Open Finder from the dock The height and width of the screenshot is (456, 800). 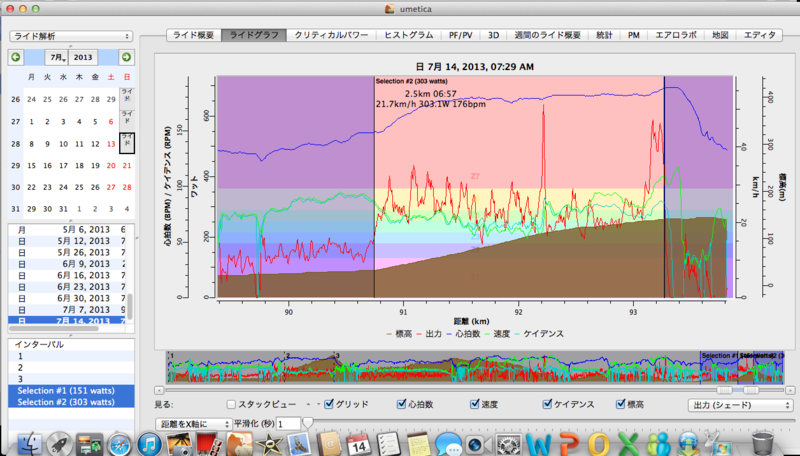(30, 444)
